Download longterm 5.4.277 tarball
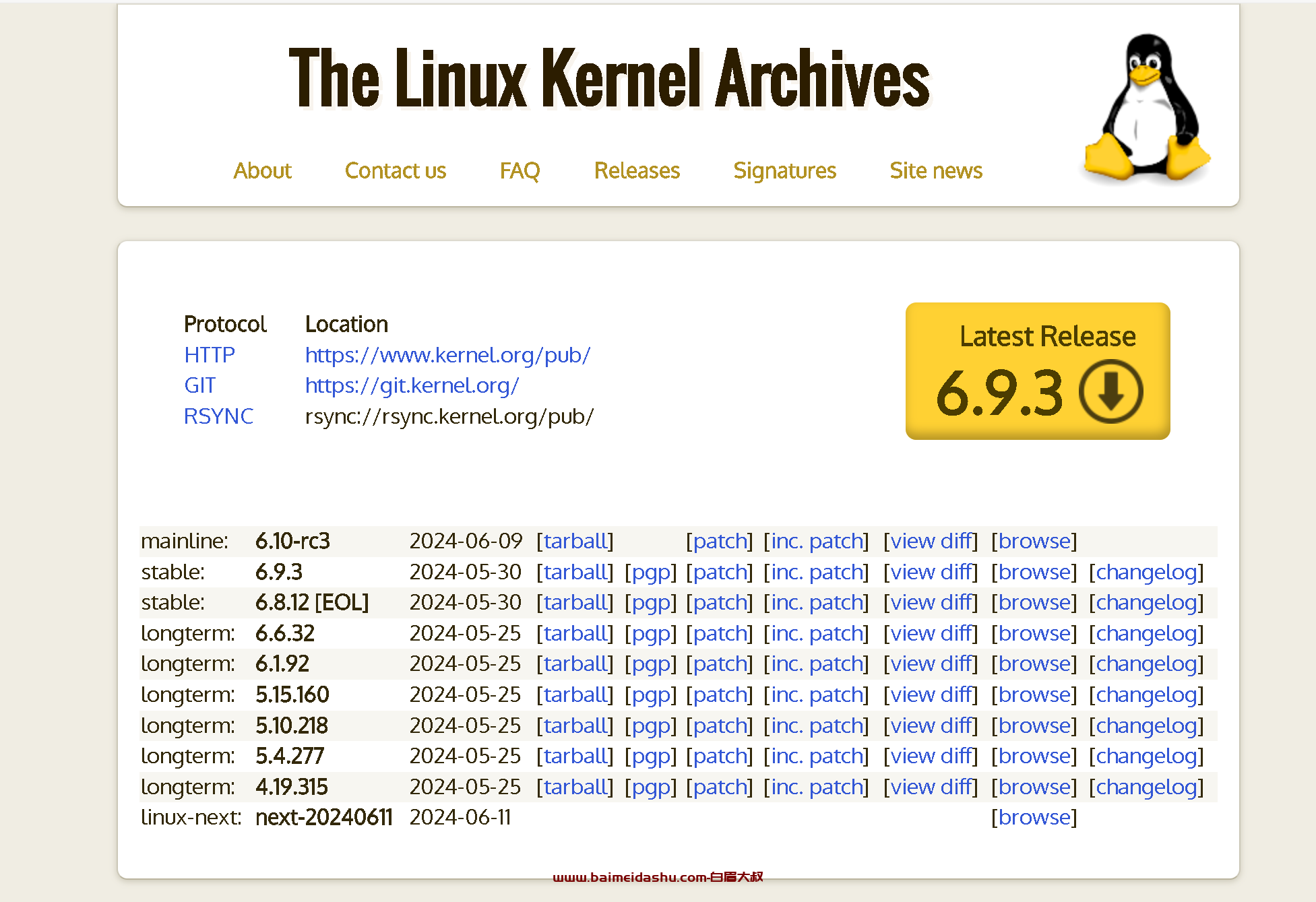The width and height of the screenshot is (1316, 902). pos(575,756)
